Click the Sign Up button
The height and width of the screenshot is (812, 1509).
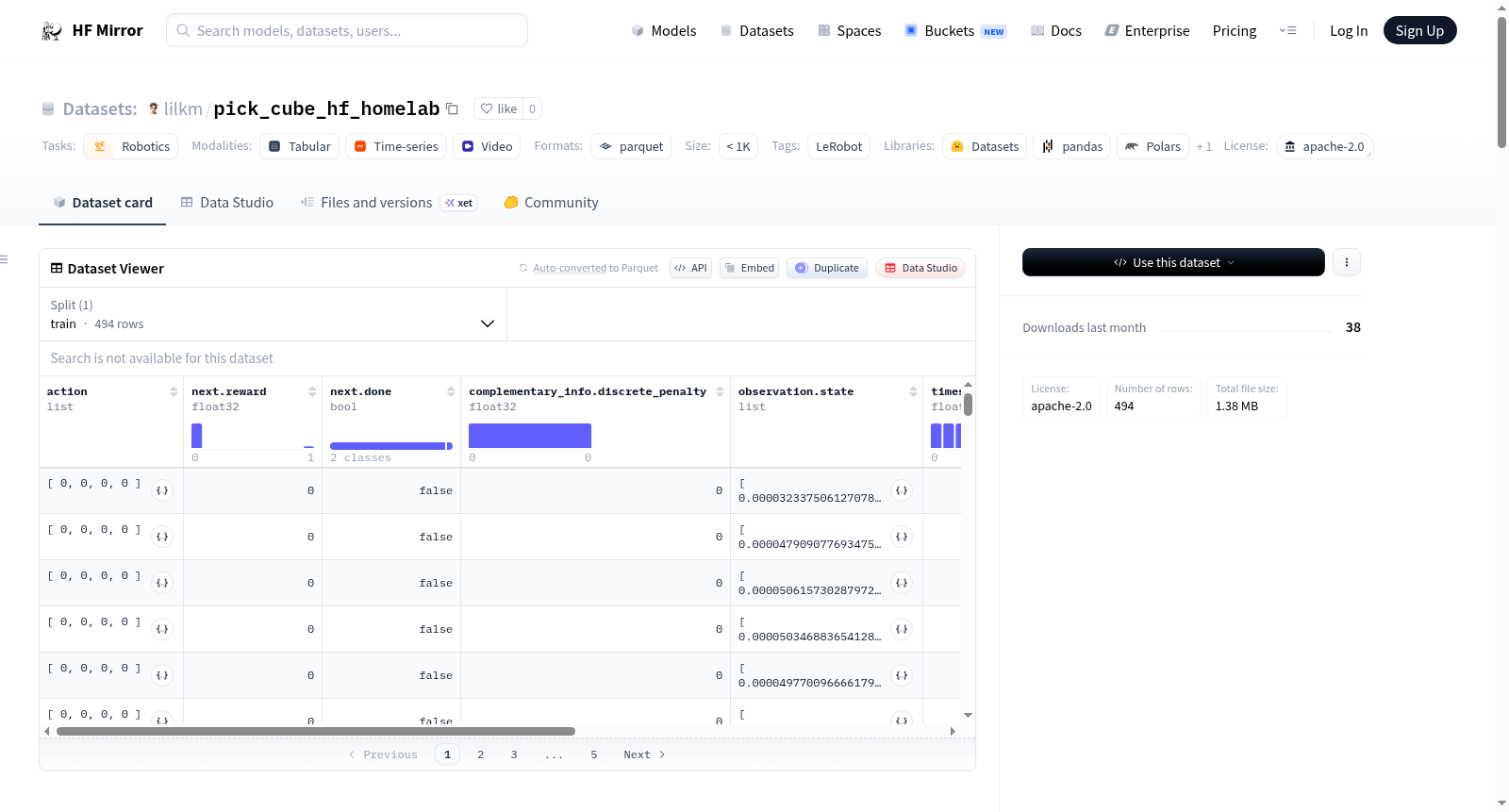(1419, 31)
